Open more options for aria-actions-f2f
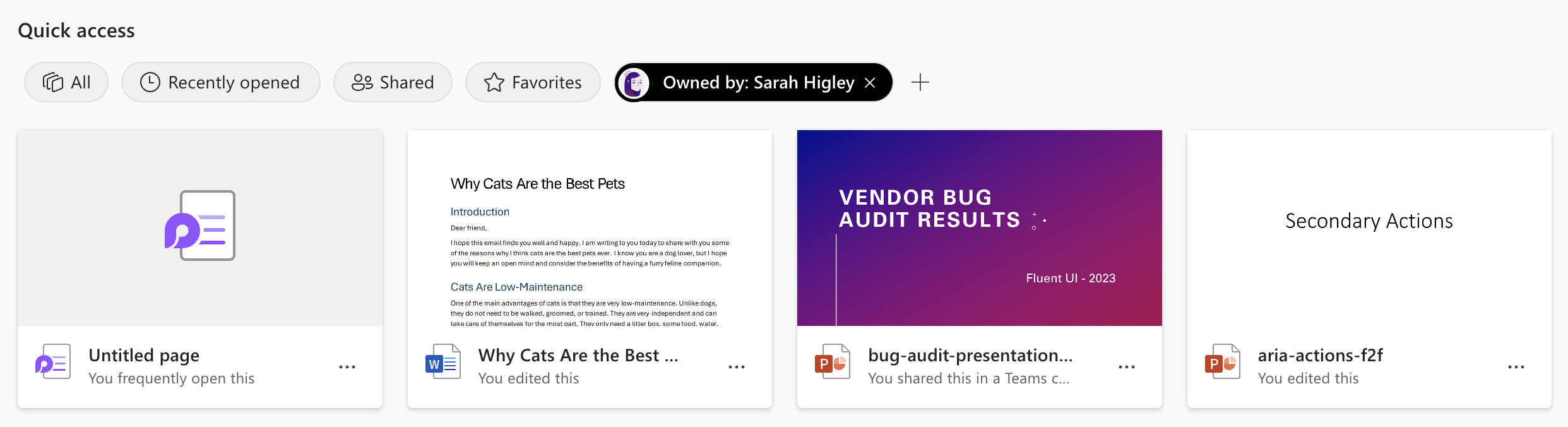Image resolution: width=1568 pixels, height=427 pixels. 1516,367
